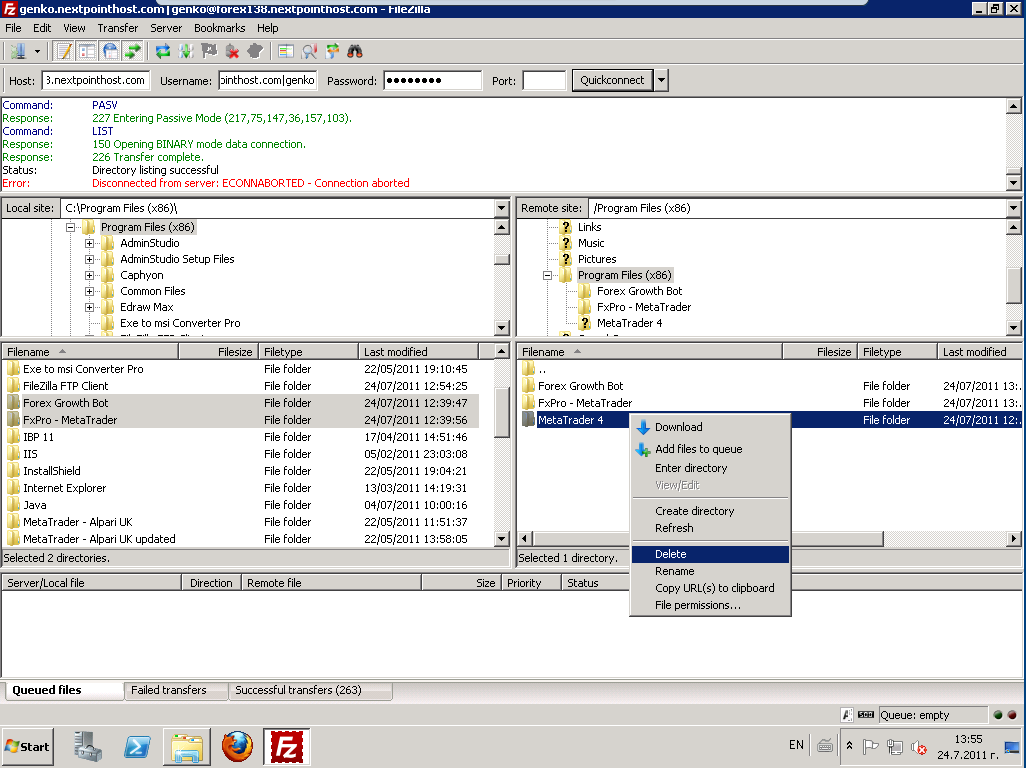Click the binoculars file search icon
Viewport: 1026px width, 768px height.
coord(355,51)
